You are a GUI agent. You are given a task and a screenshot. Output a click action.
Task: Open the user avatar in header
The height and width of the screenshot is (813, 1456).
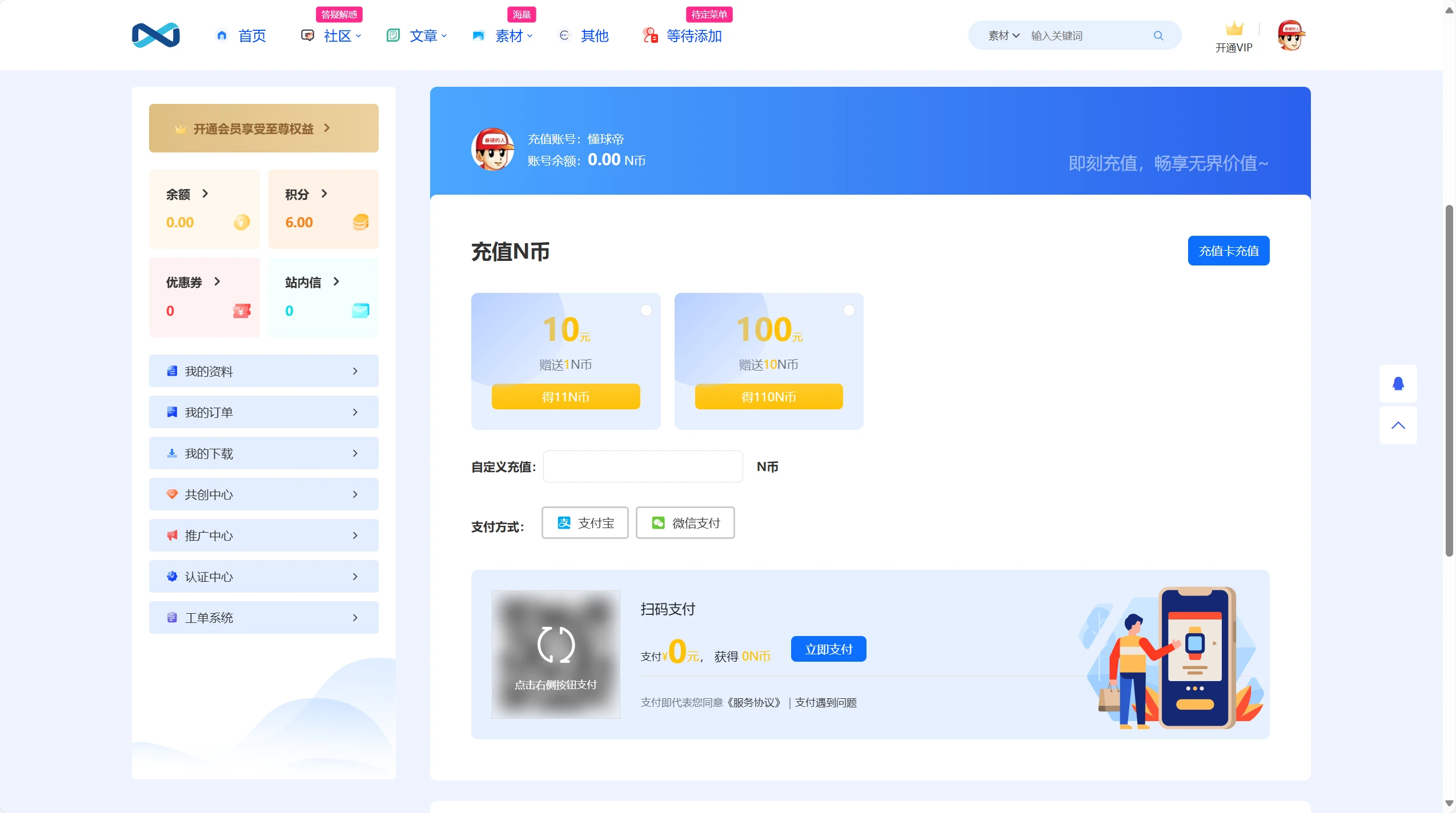point(1290,35)
